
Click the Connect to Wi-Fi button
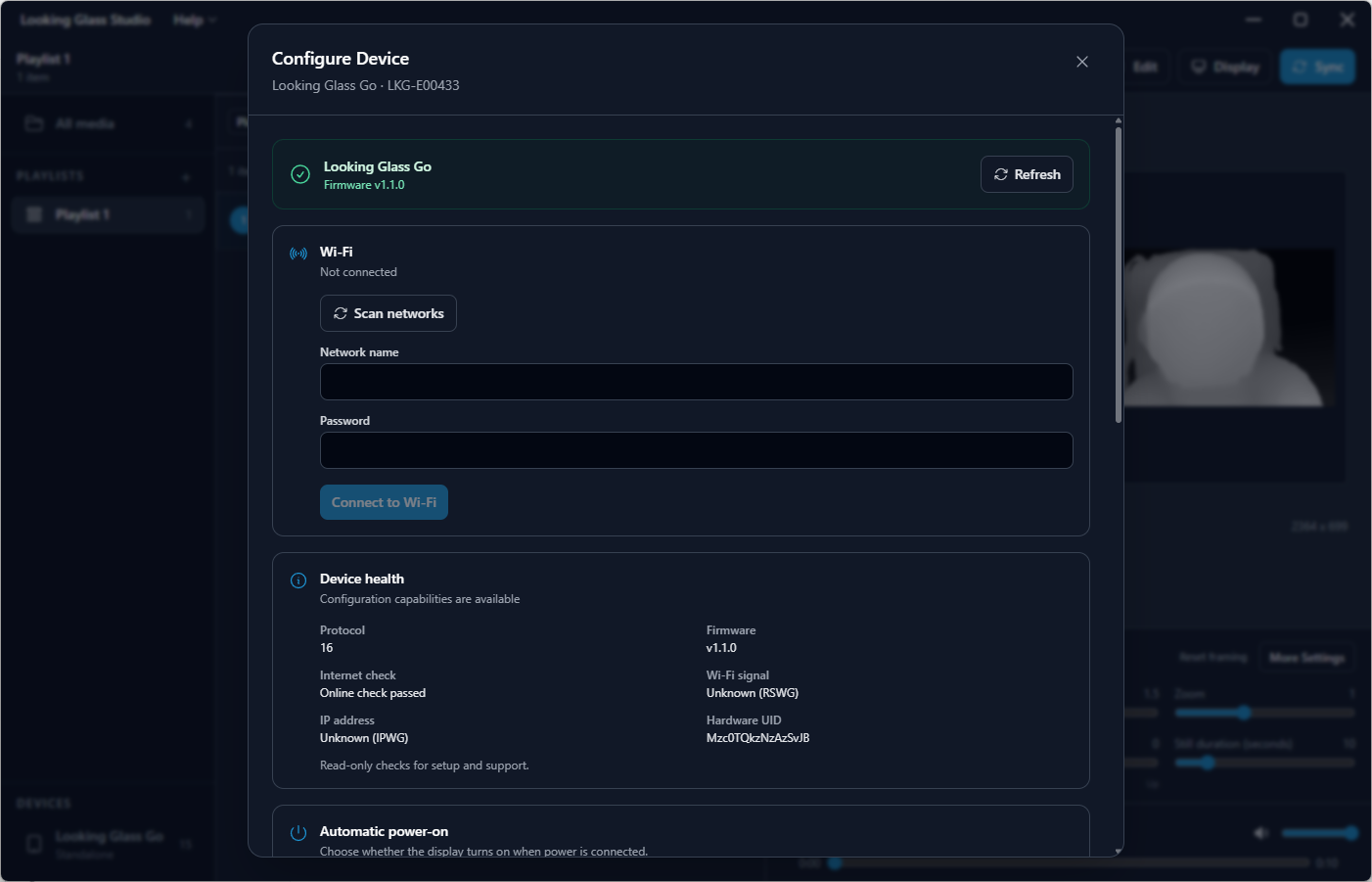(384, 502)
